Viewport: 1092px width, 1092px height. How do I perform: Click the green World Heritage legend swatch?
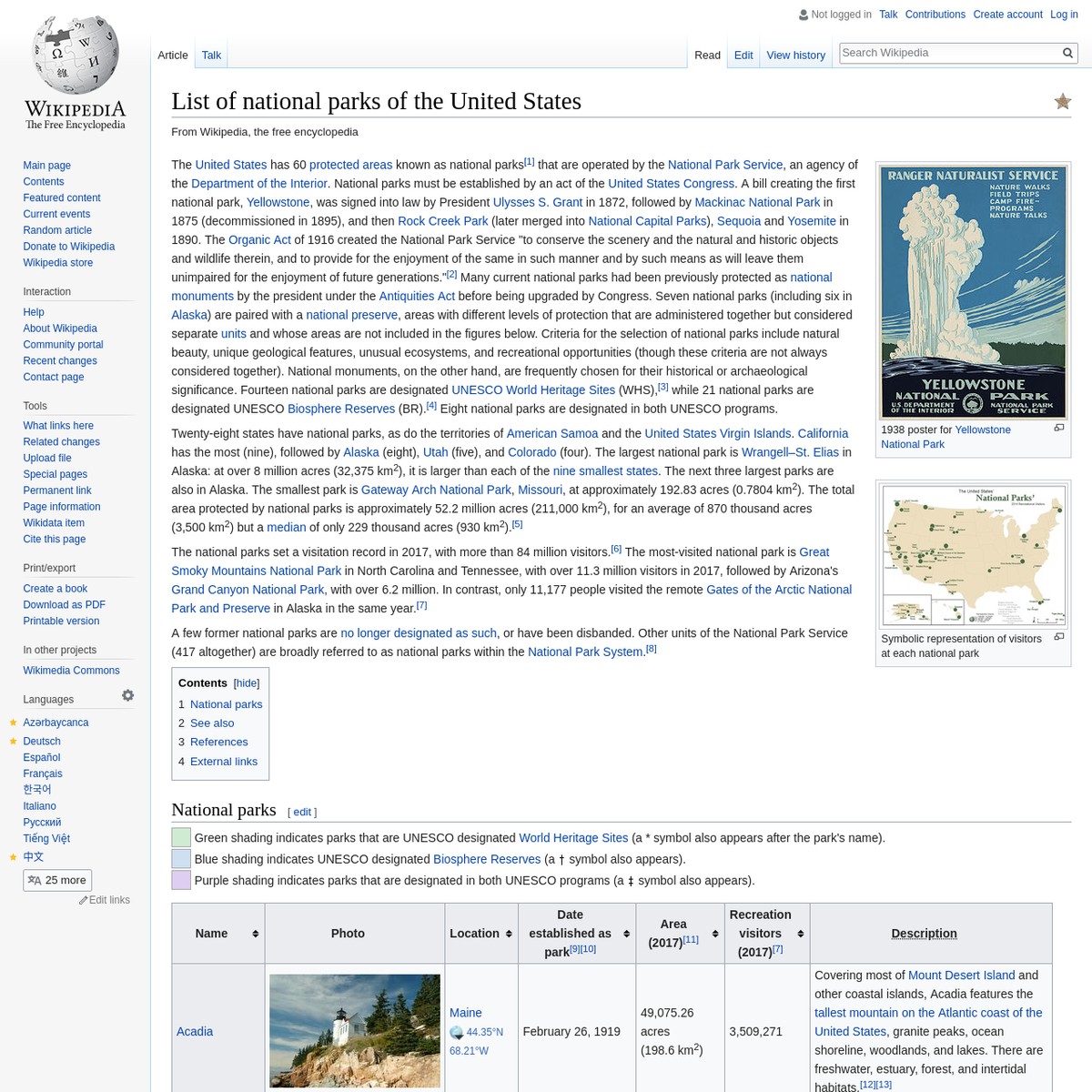coord(181,837)
